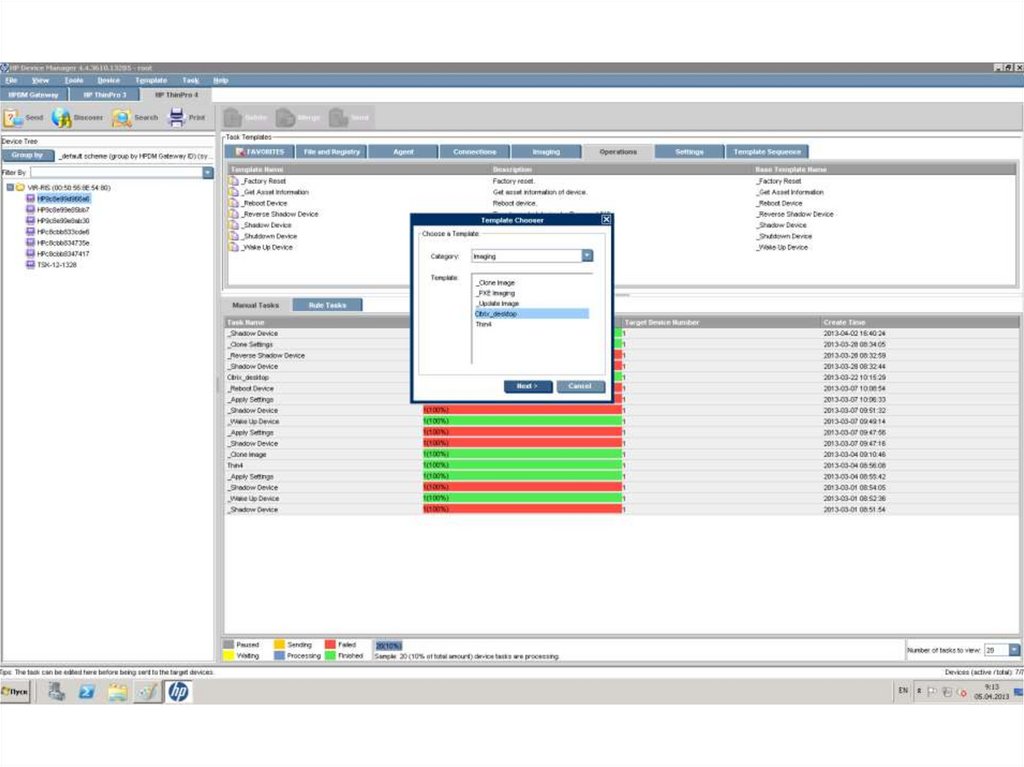
Task: Collapse the VIR-RIS gateway tree node
Action: point(10,188)
